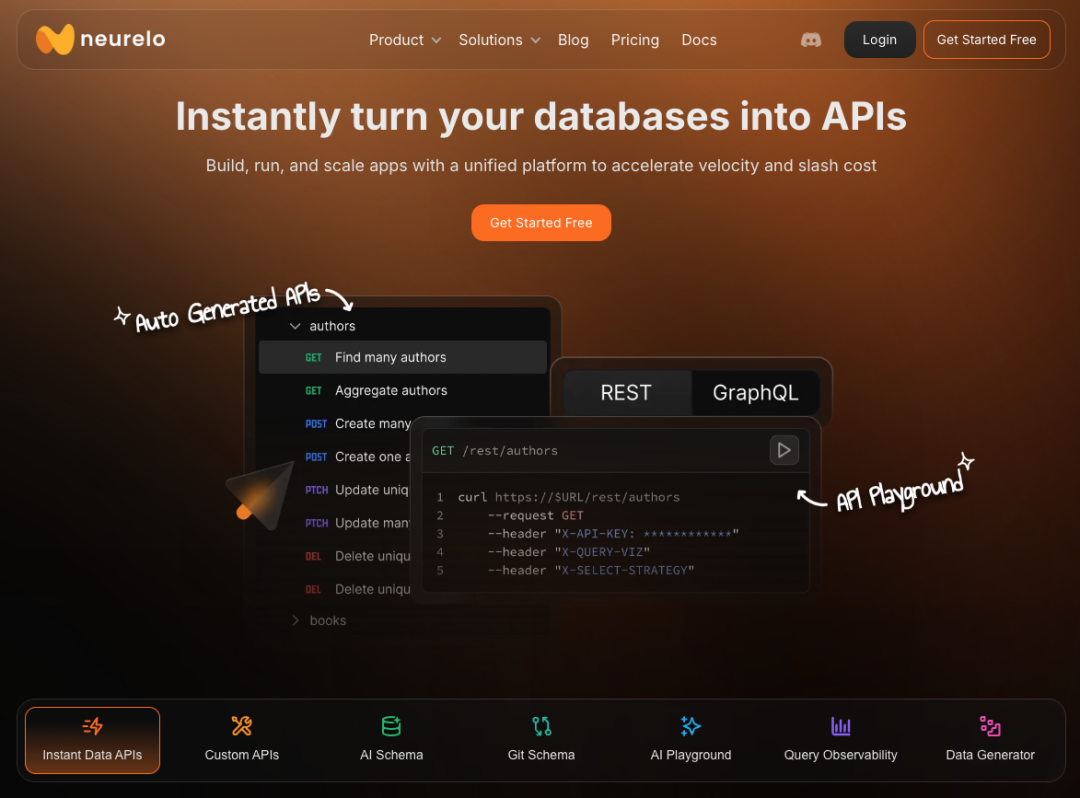Open the Product dropdown menu
The image size is (1080, 798).
[x=405, y=40]
